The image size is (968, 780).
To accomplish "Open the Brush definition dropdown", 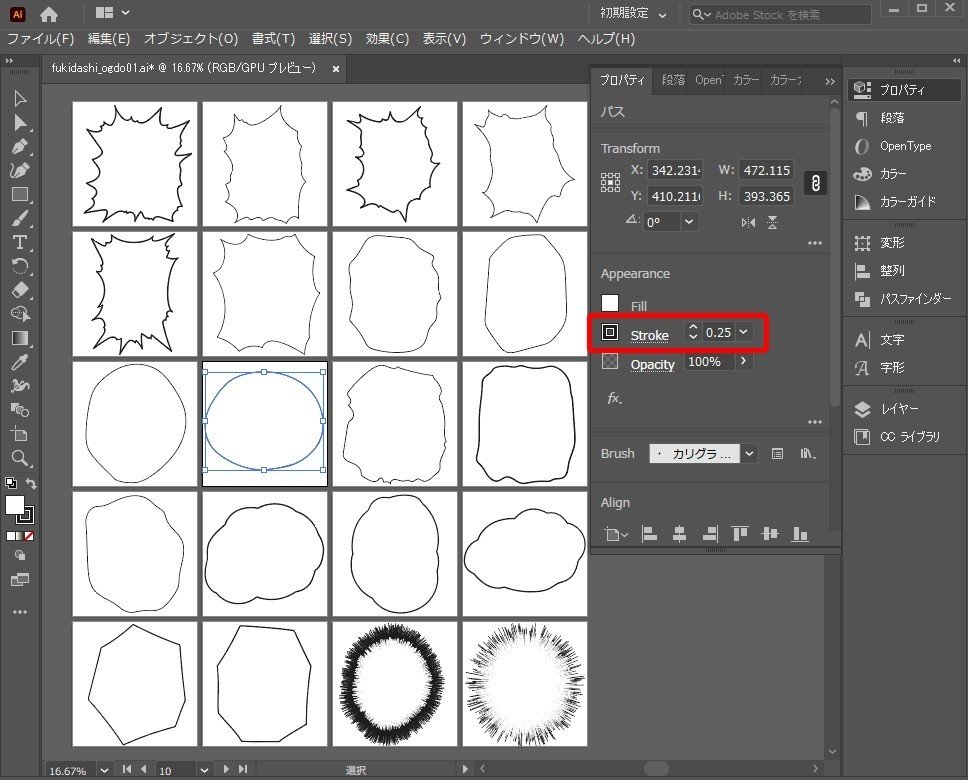I will pos(747,453).
